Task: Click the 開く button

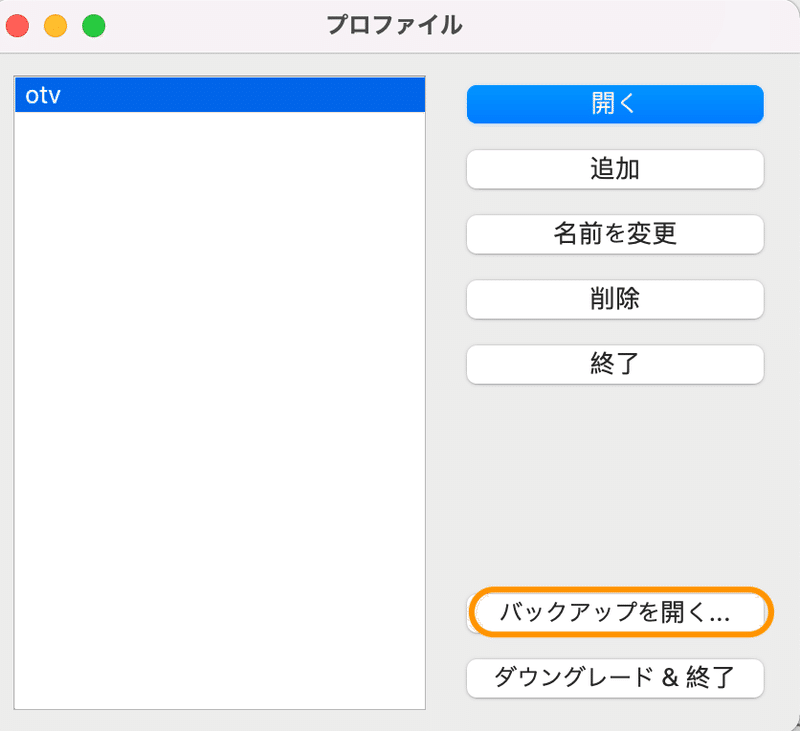Action: [615, 104]
